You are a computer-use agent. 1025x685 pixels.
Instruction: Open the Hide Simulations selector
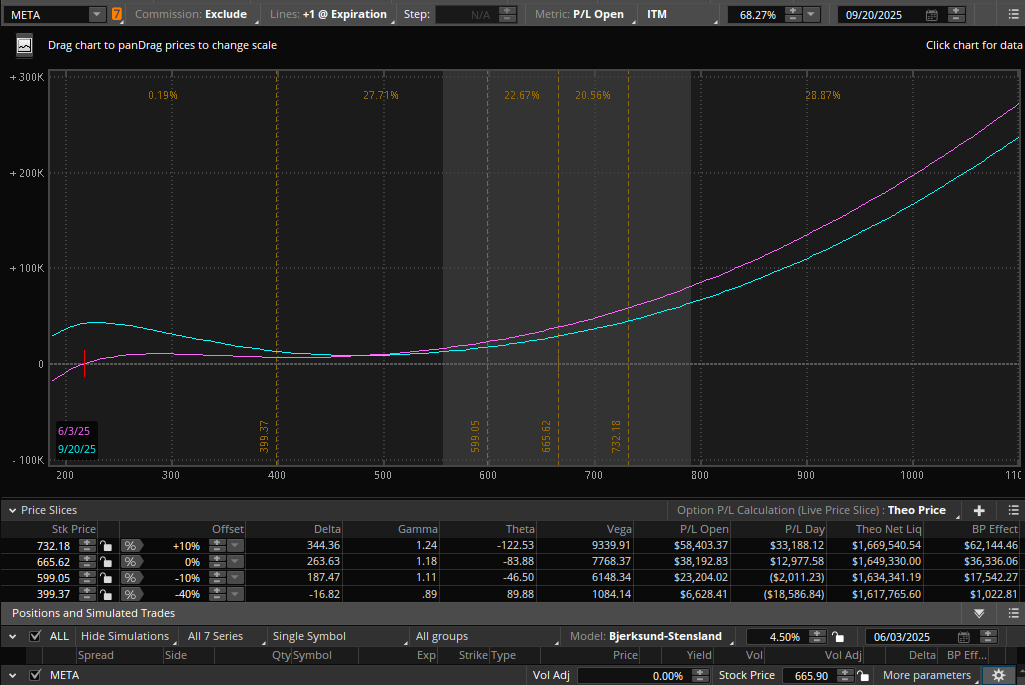pyautogui.click(x=127, y=636)
